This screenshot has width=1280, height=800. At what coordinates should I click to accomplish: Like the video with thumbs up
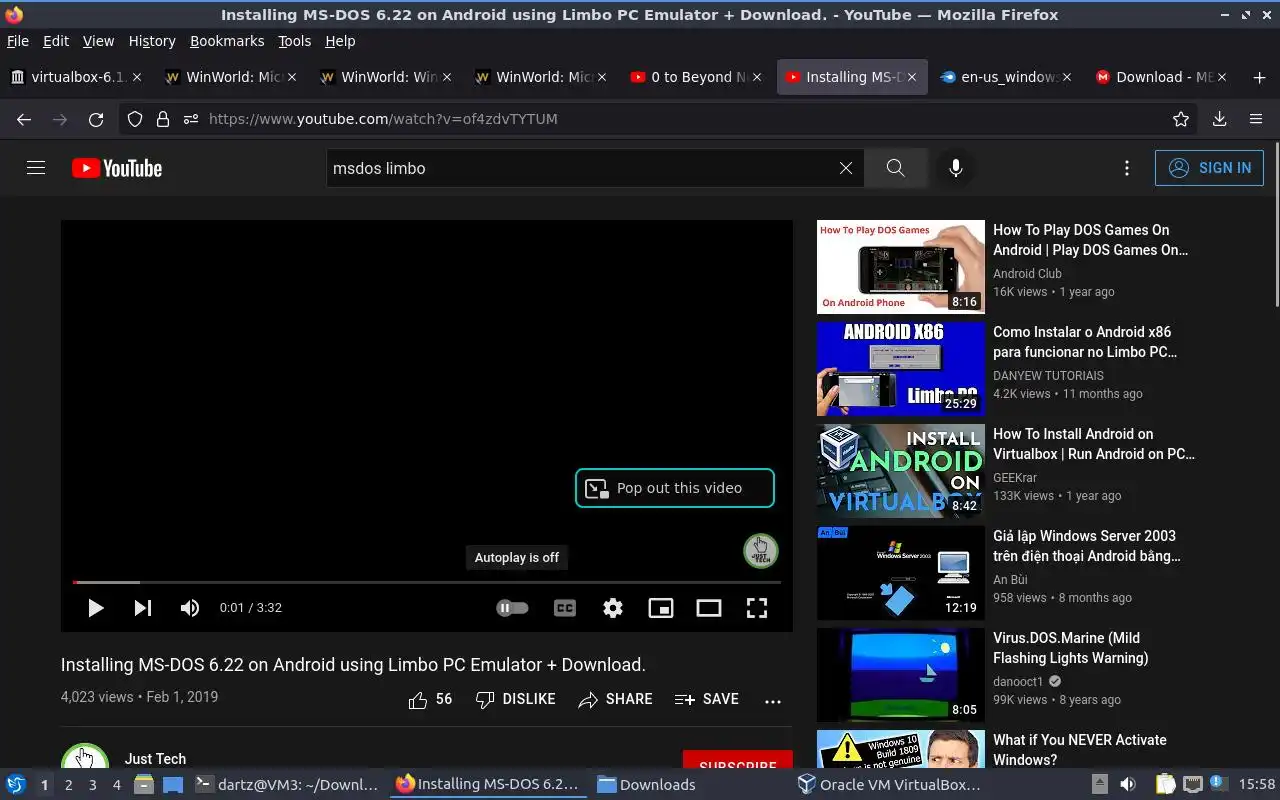click(430, 700)
